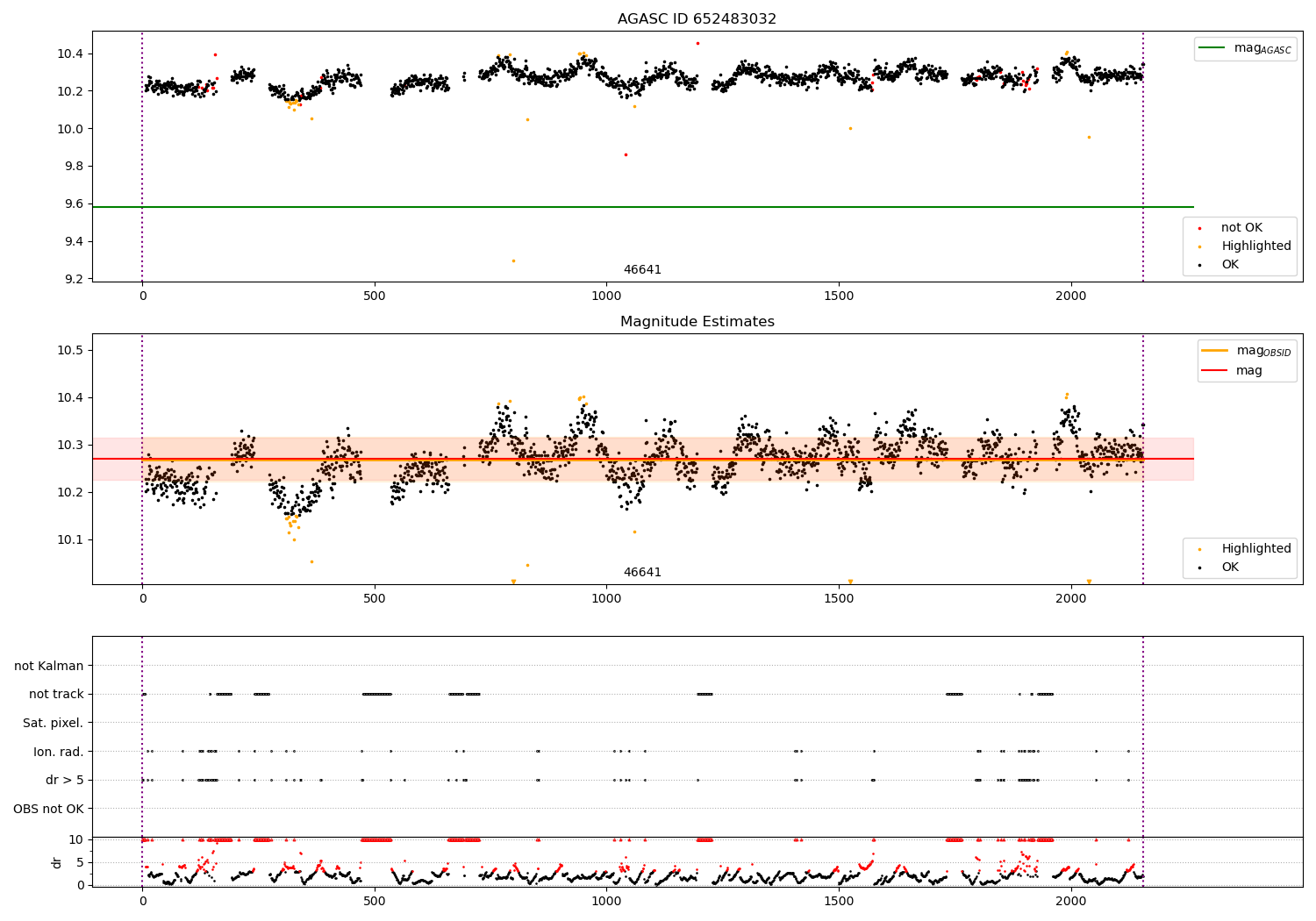Image resolution: width=1316 pixels, height=921 pixels.
Task: Select 'OK' in the Magnitude Estimates legend
Action: coord(1230,568)
